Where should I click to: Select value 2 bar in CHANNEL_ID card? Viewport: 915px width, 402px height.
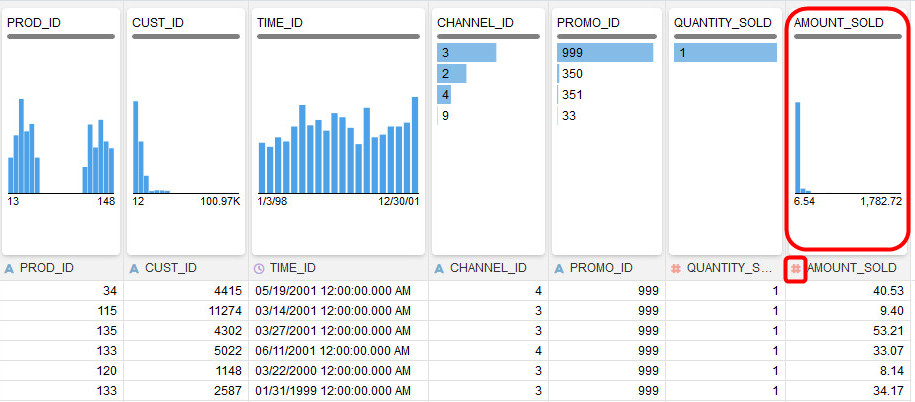click(x=452, y=74)
